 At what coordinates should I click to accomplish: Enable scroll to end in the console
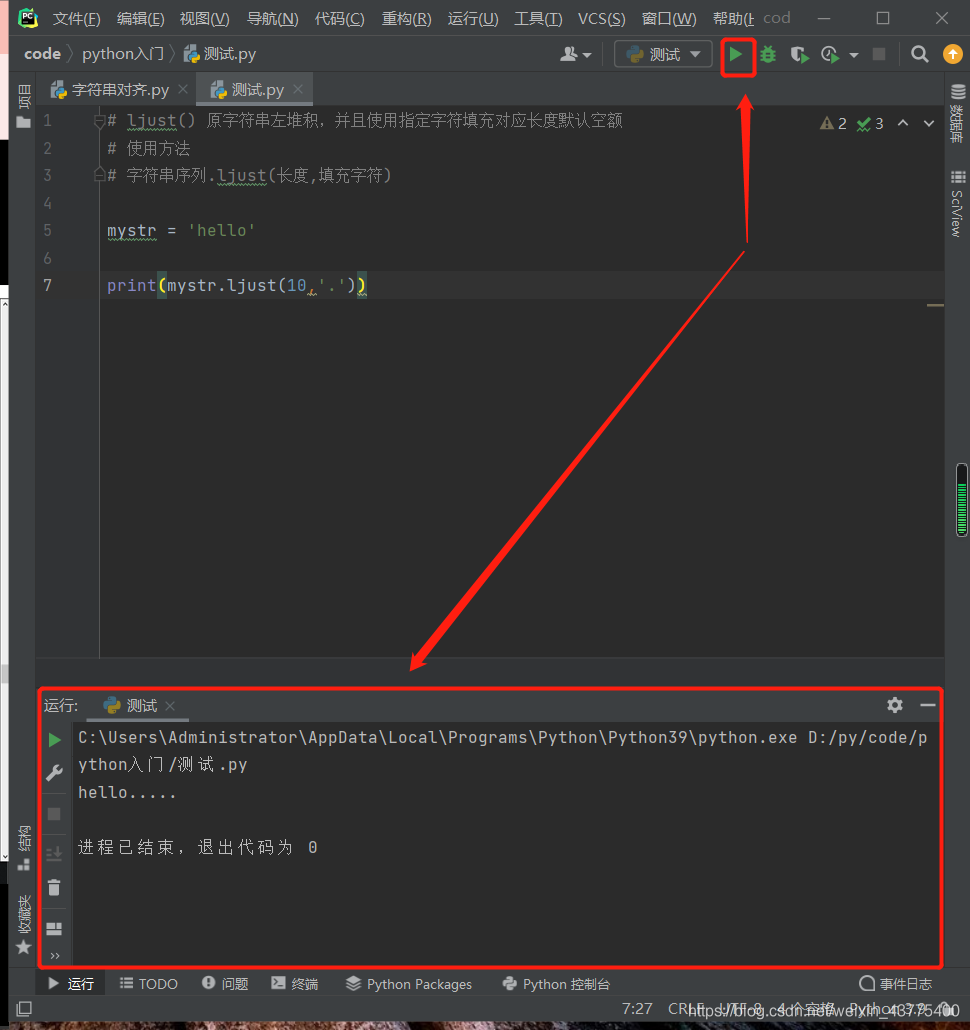55,853
